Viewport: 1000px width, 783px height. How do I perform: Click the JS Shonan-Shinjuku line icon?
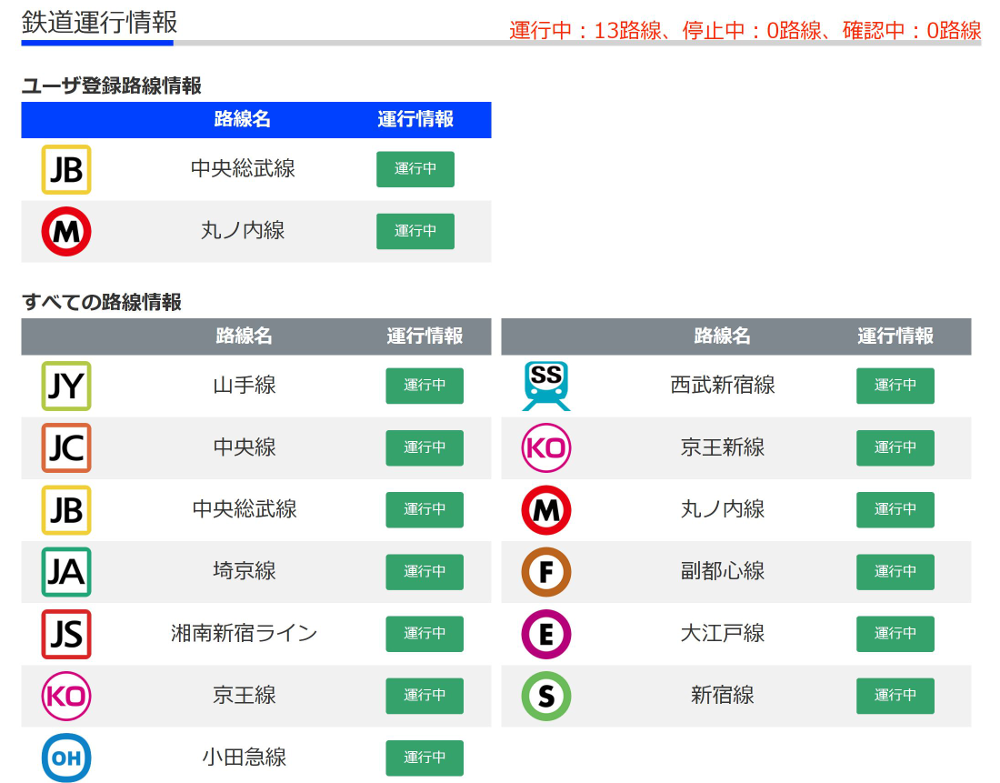click(x=66, y=634)
